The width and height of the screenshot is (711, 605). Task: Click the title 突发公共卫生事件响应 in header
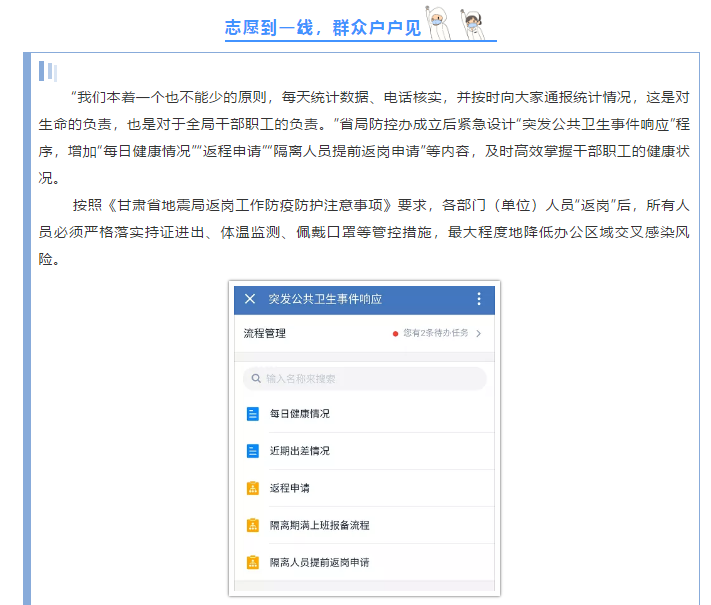pos(325,299)
